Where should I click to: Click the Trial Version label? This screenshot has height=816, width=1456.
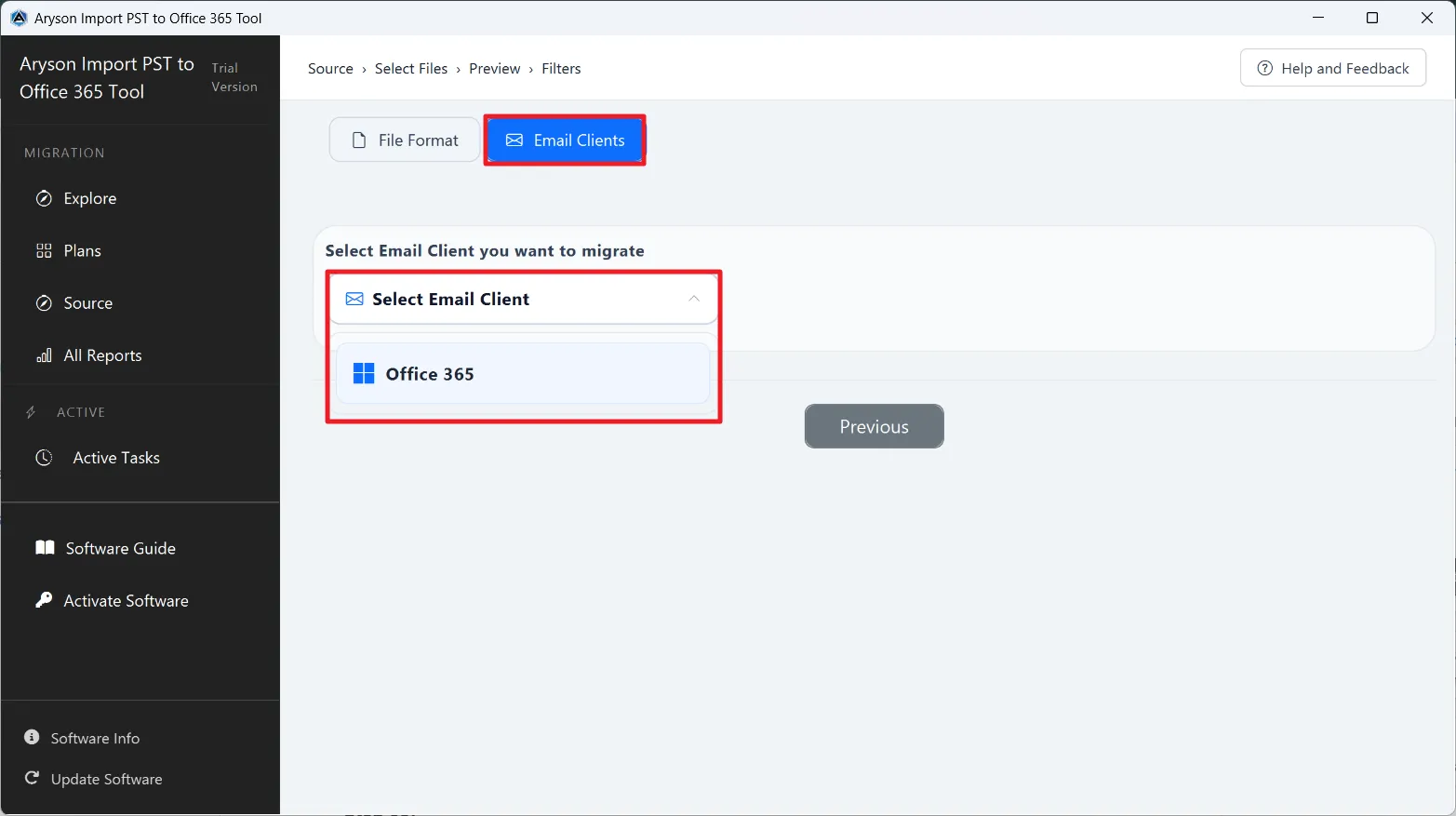coord(234,77)
